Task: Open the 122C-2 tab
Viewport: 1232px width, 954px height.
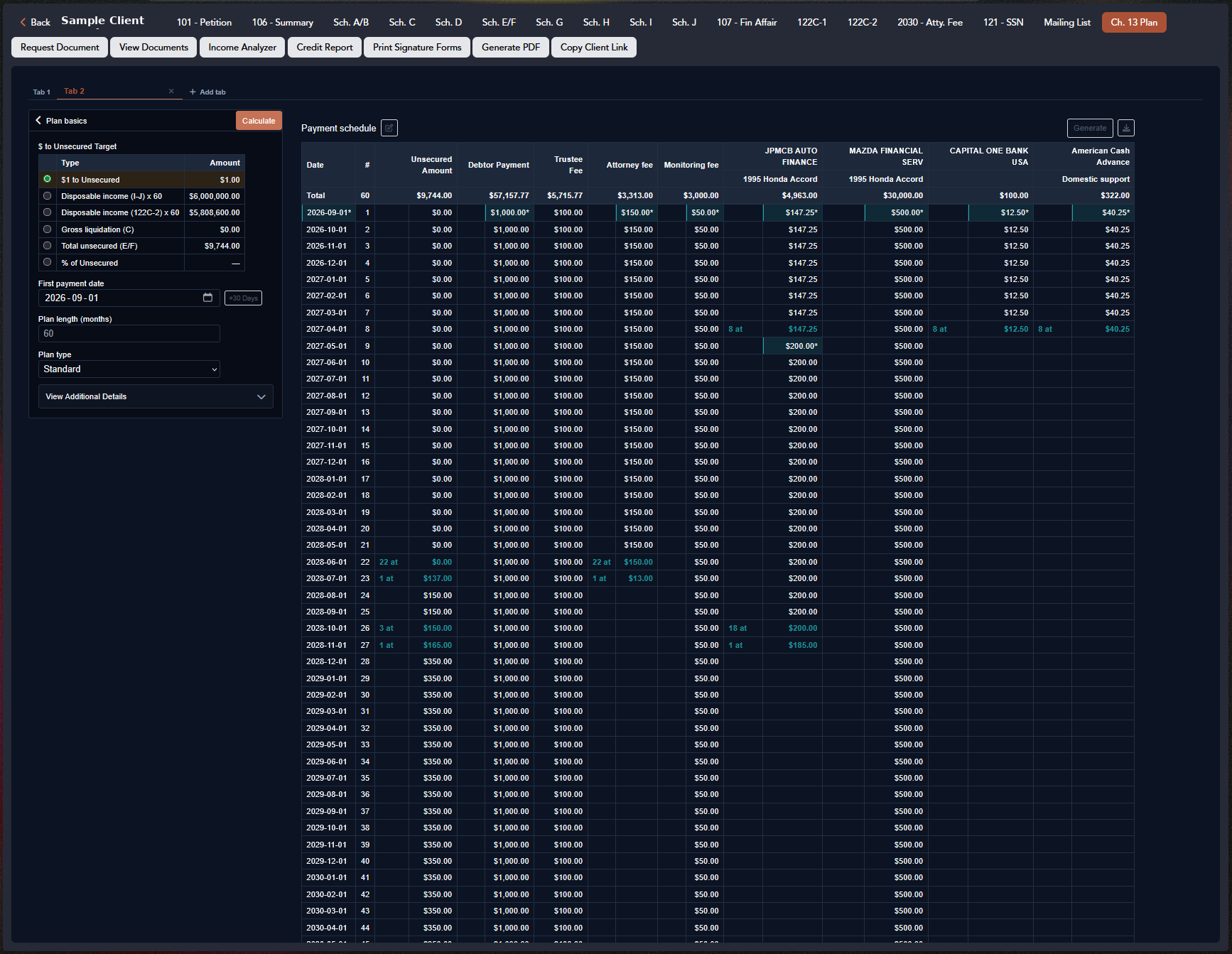Action: tap(862, 22)
